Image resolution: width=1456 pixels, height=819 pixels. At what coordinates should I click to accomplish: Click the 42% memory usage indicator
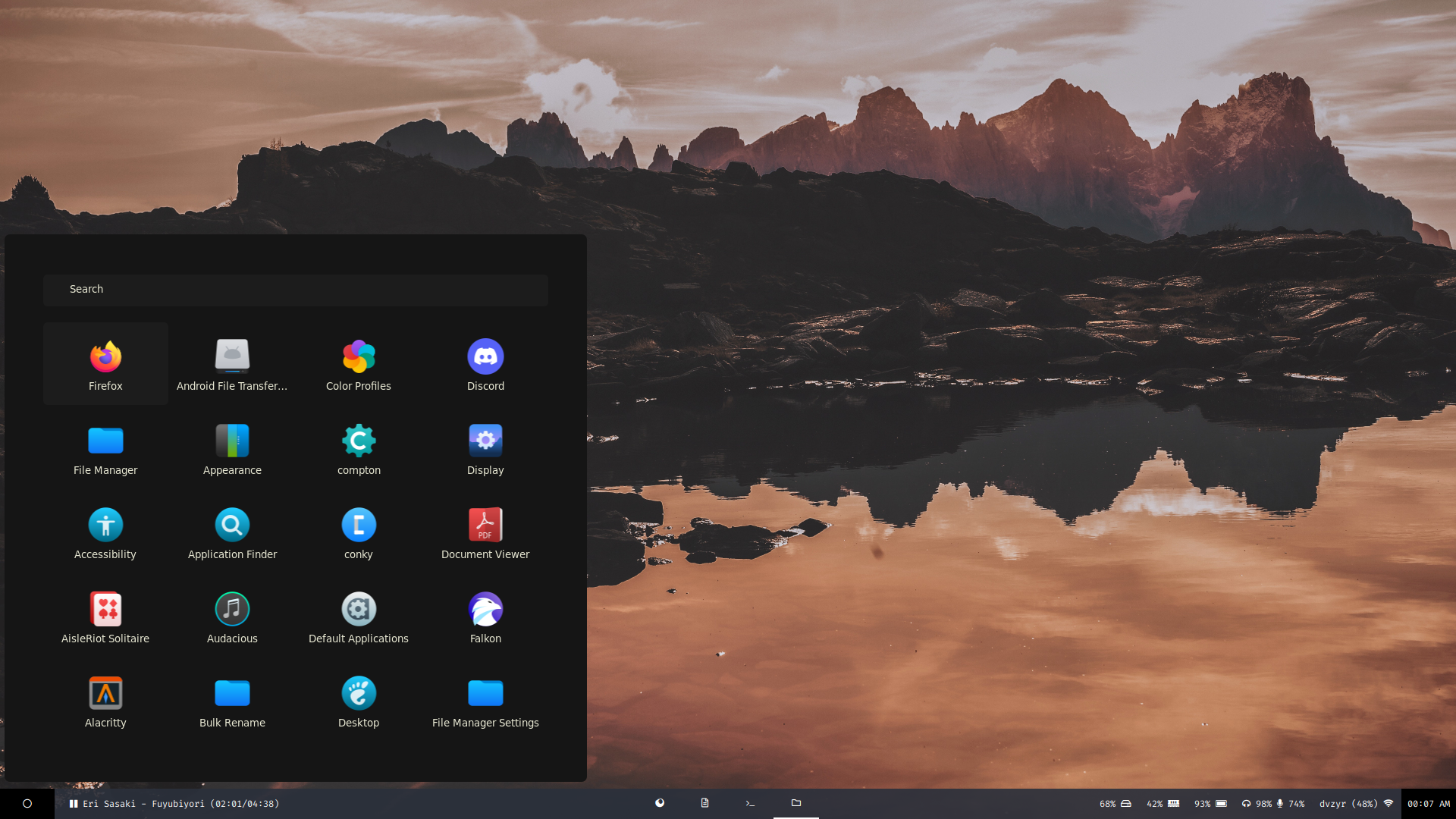(1163, 804)
